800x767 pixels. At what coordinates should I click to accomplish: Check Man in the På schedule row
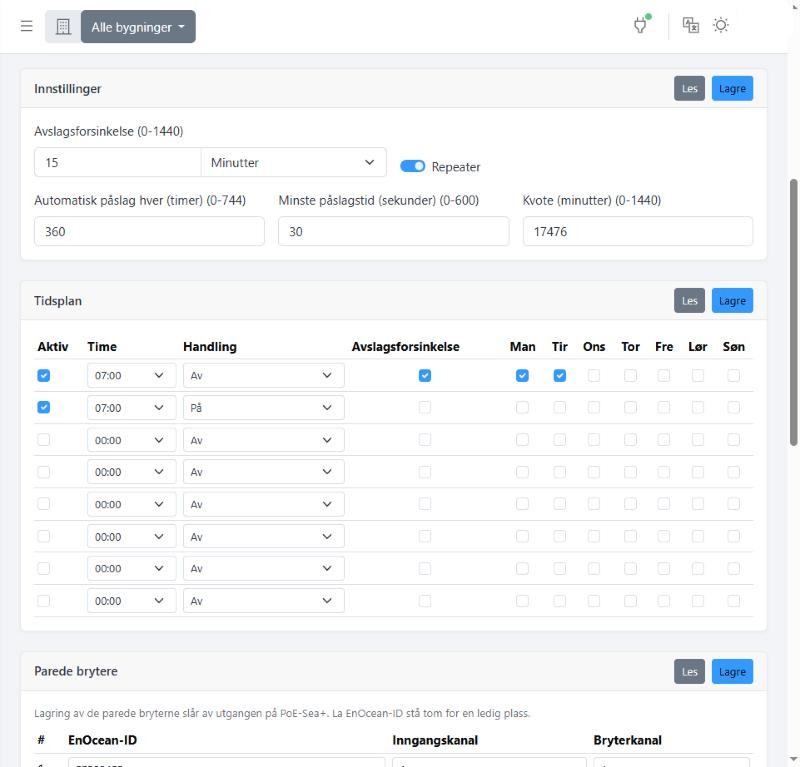(x=522, y=407)
